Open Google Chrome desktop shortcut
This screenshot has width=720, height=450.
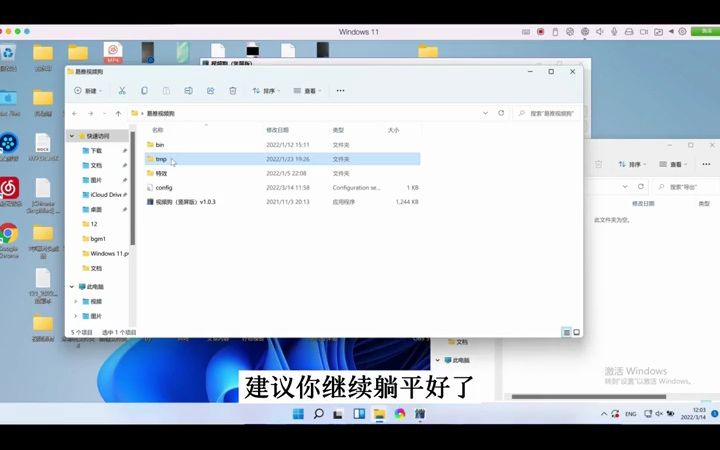point(9,241)
